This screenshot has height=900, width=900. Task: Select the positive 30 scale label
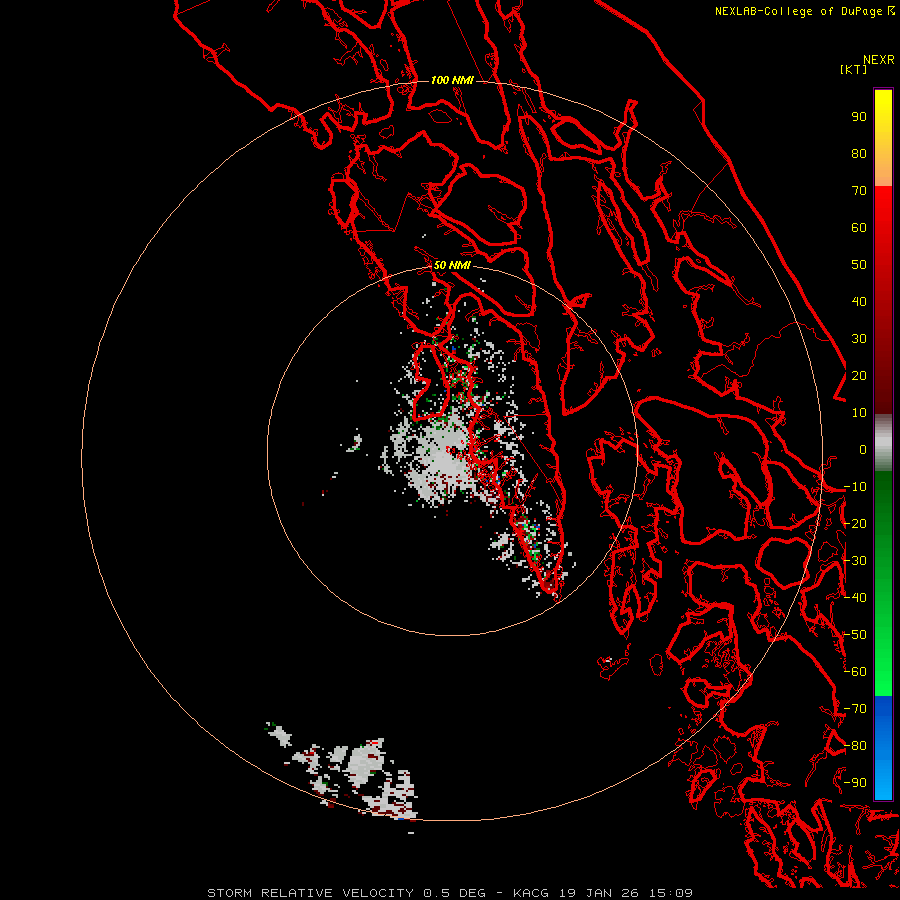click(859, 339)
